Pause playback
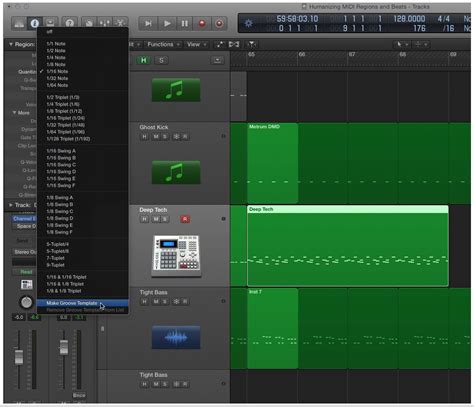Image resolution: width=474 pixels, height=407 pixels. [x=184, y=24]
